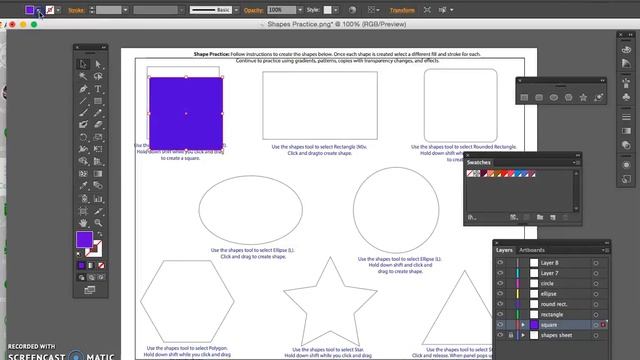Select the Magic Wand tool
The image size is (640, 360).
click(83, 76)
